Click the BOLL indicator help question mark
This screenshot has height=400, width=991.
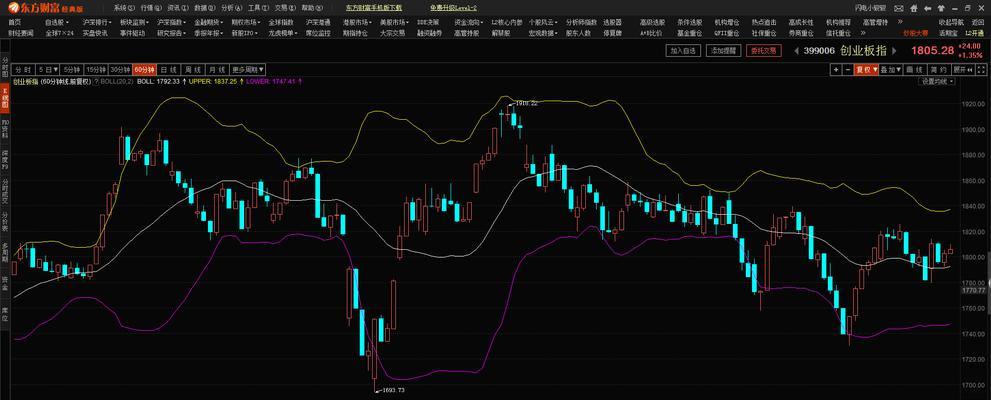coord(97,82)
